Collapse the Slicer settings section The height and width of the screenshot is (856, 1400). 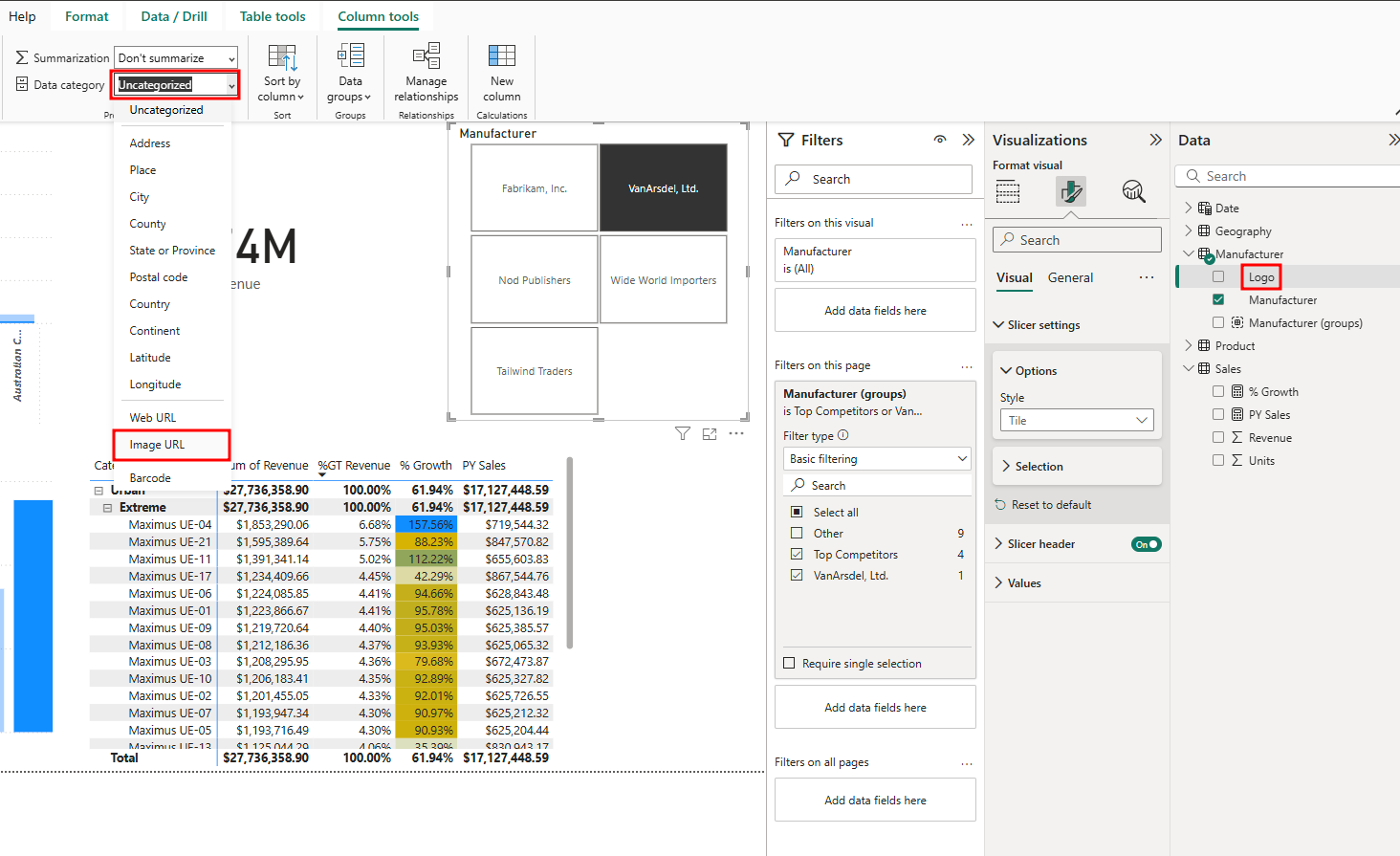[x=998, y=325]
